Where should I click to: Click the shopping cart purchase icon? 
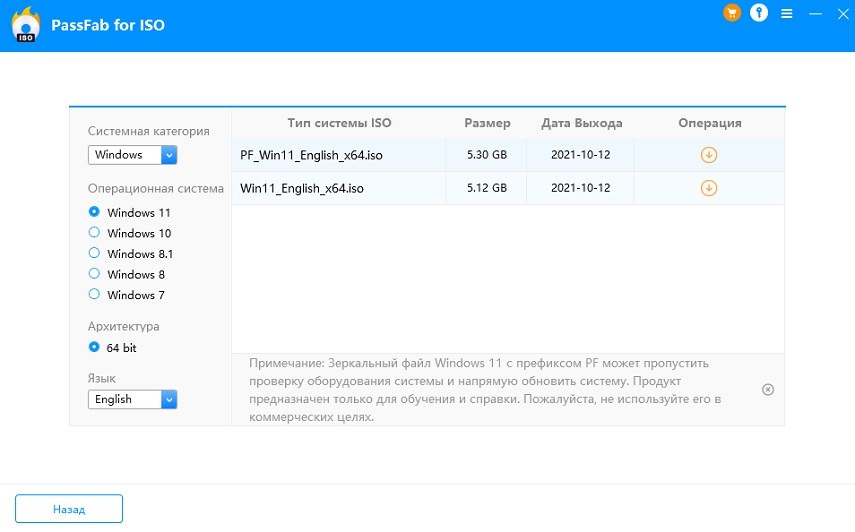[732, 13]
